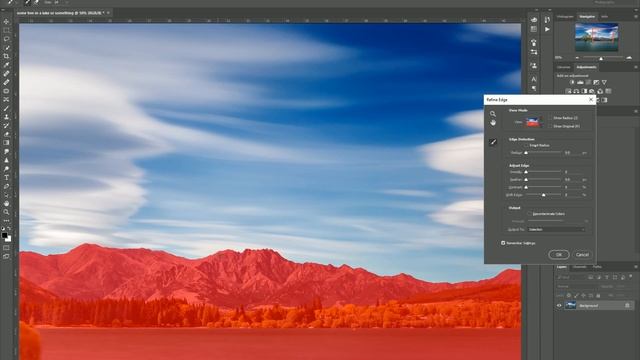Viewport: 640px width, 360px height.
Task: Click the lock icon on Background layer
Action: [x=627, y=305]
